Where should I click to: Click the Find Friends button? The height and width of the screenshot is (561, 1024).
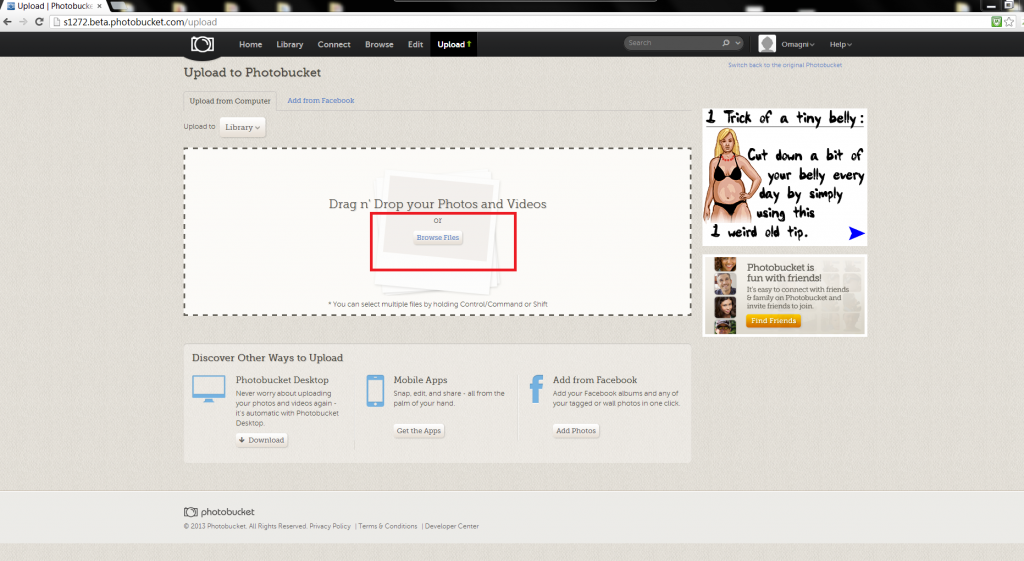pyautogui.click(x=773, y=321)
